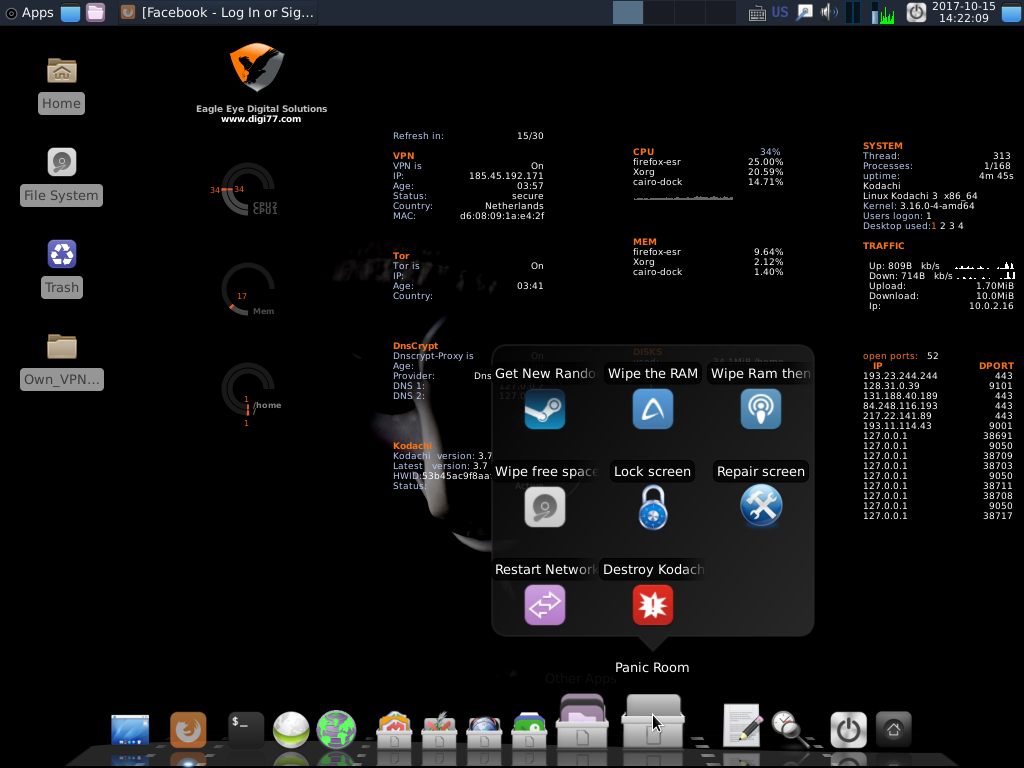Open the File System desktop icon
The height and width of the screenshot is (768, 1024).
tap(61, 162)
